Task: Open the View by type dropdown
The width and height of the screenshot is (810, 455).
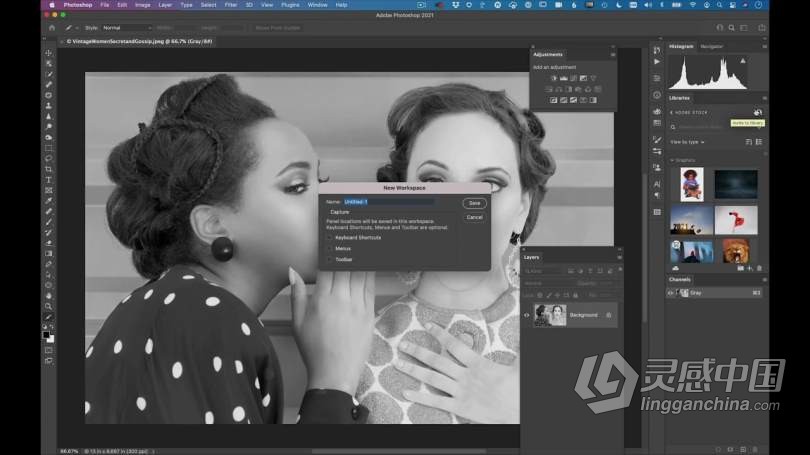Action: point(687,142)
